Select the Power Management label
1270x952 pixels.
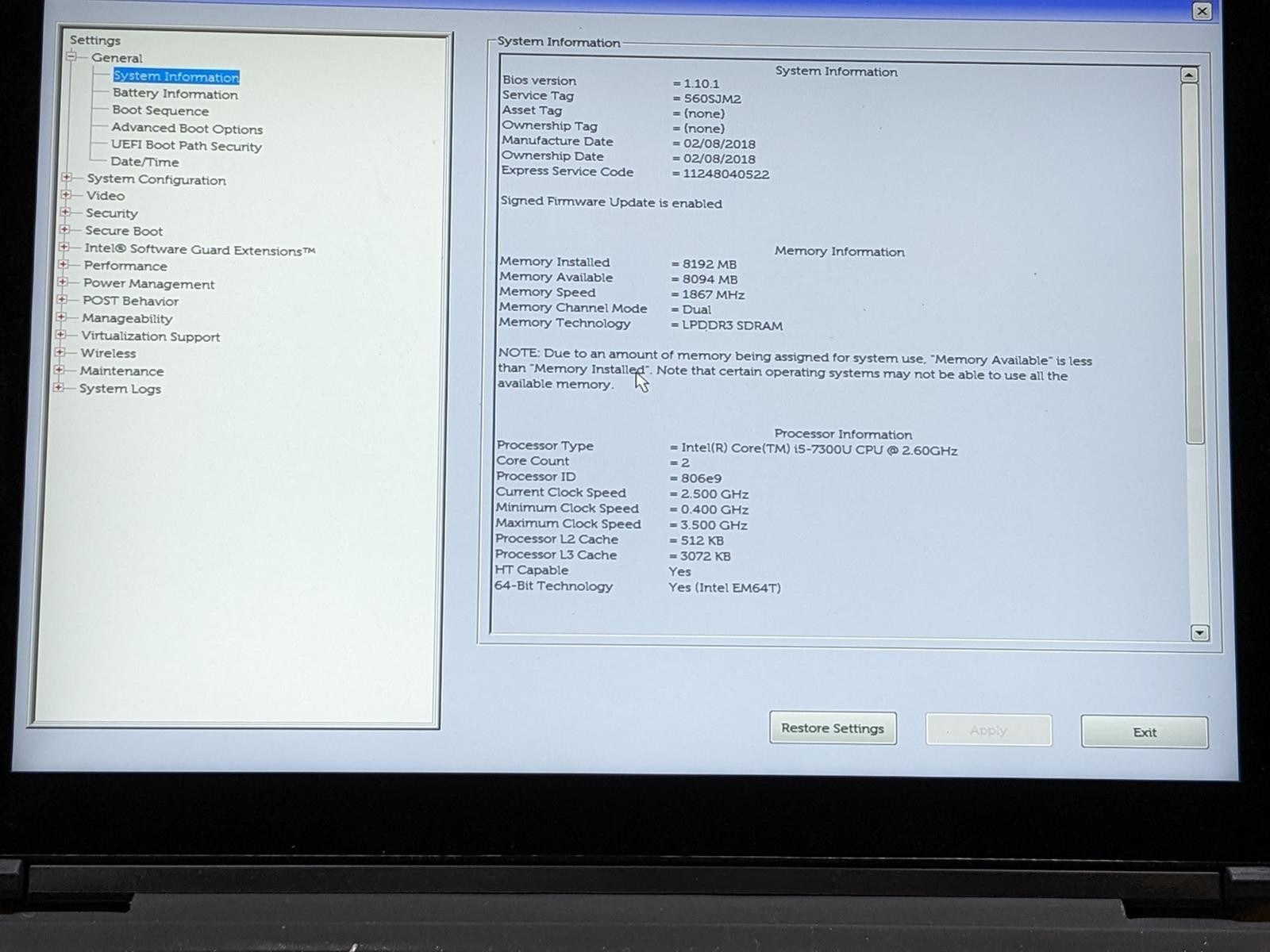148,283
